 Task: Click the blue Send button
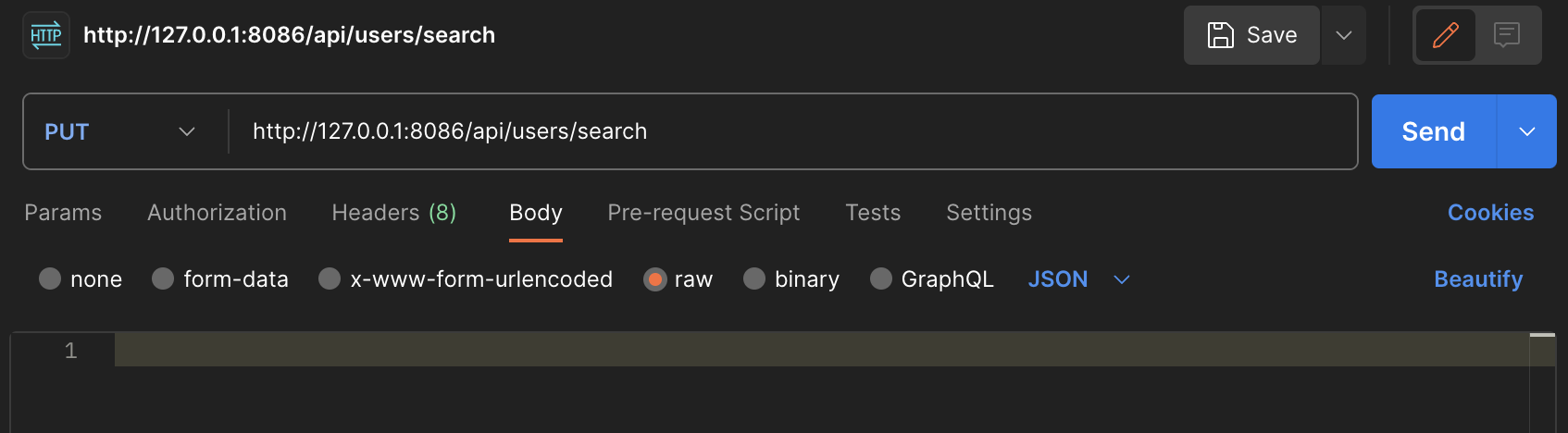coord(1433,131)
